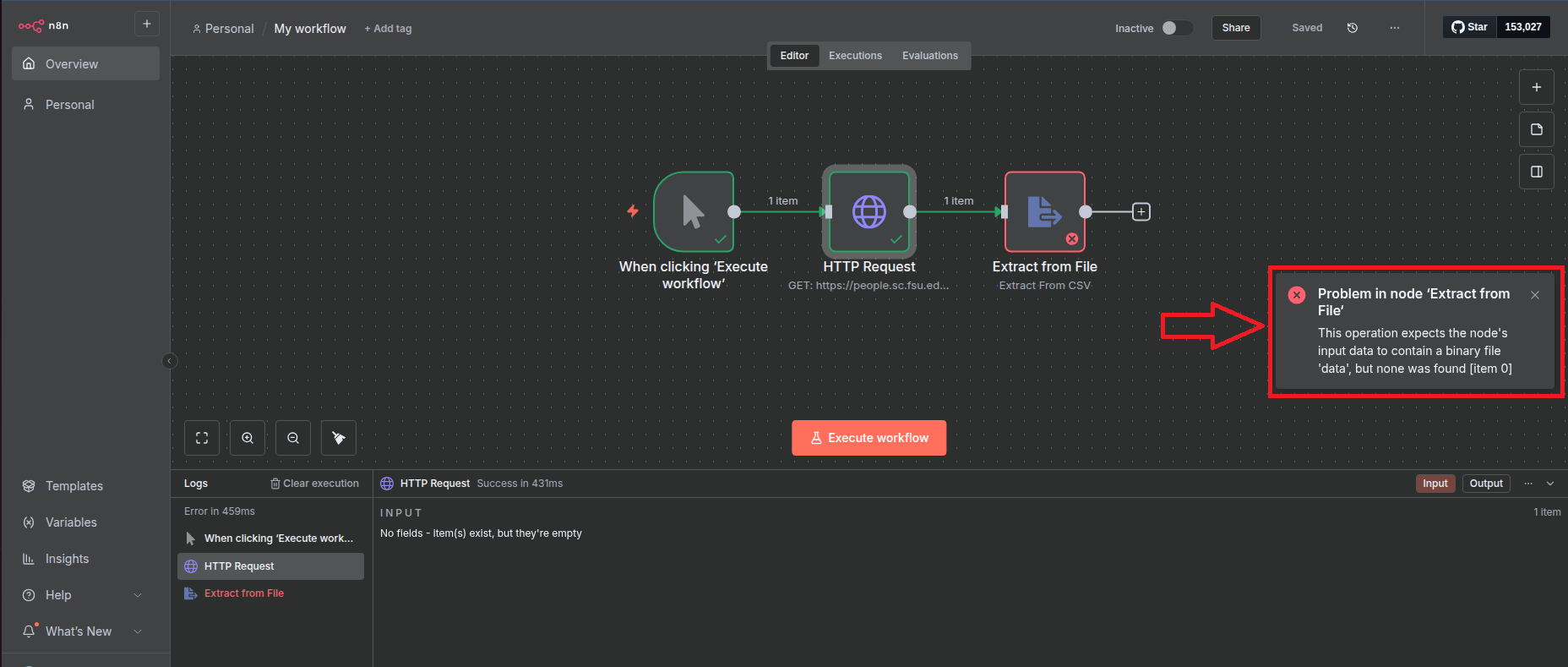Select the HTTP Request globe node
Image resolution: width=1568 pixels, height=667 pixels.
coord(868,212)
